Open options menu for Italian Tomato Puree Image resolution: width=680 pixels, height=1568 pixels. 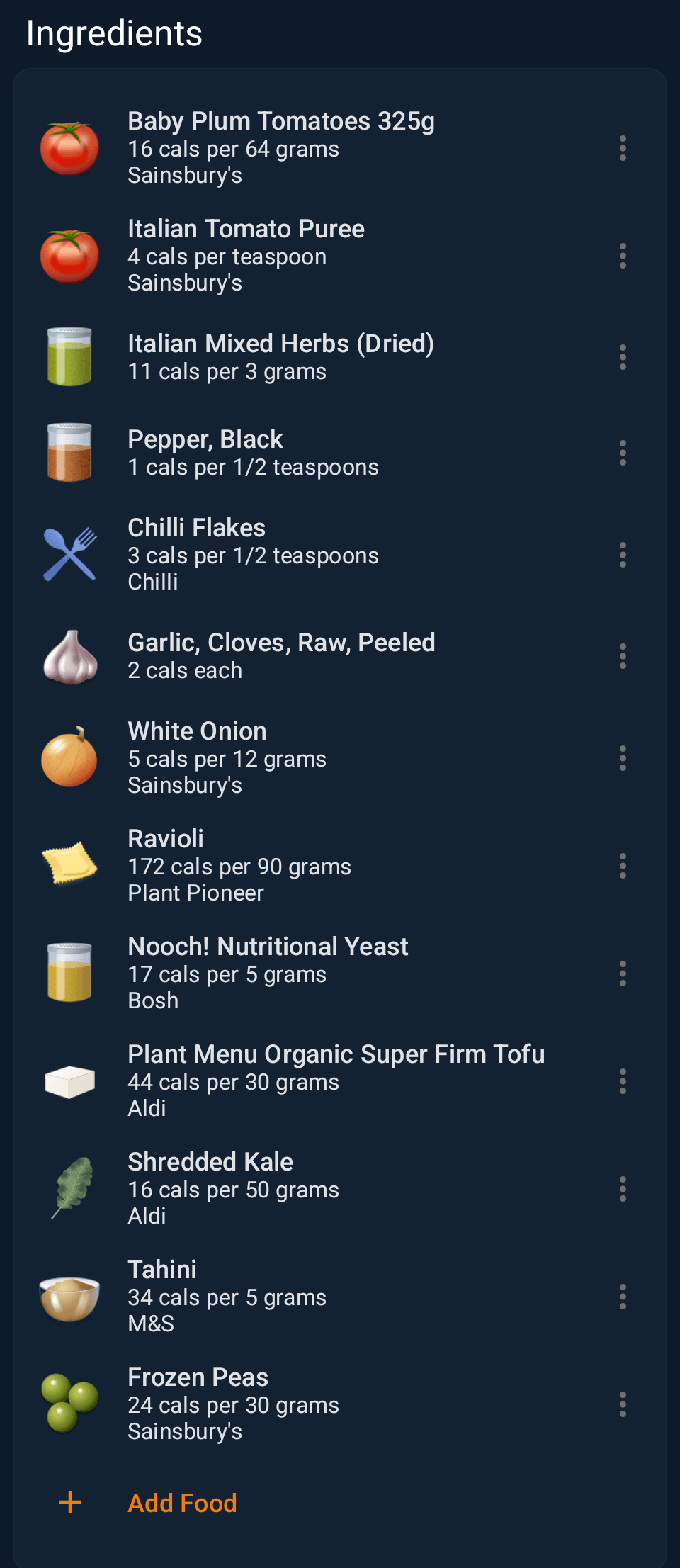click(623, 256)
